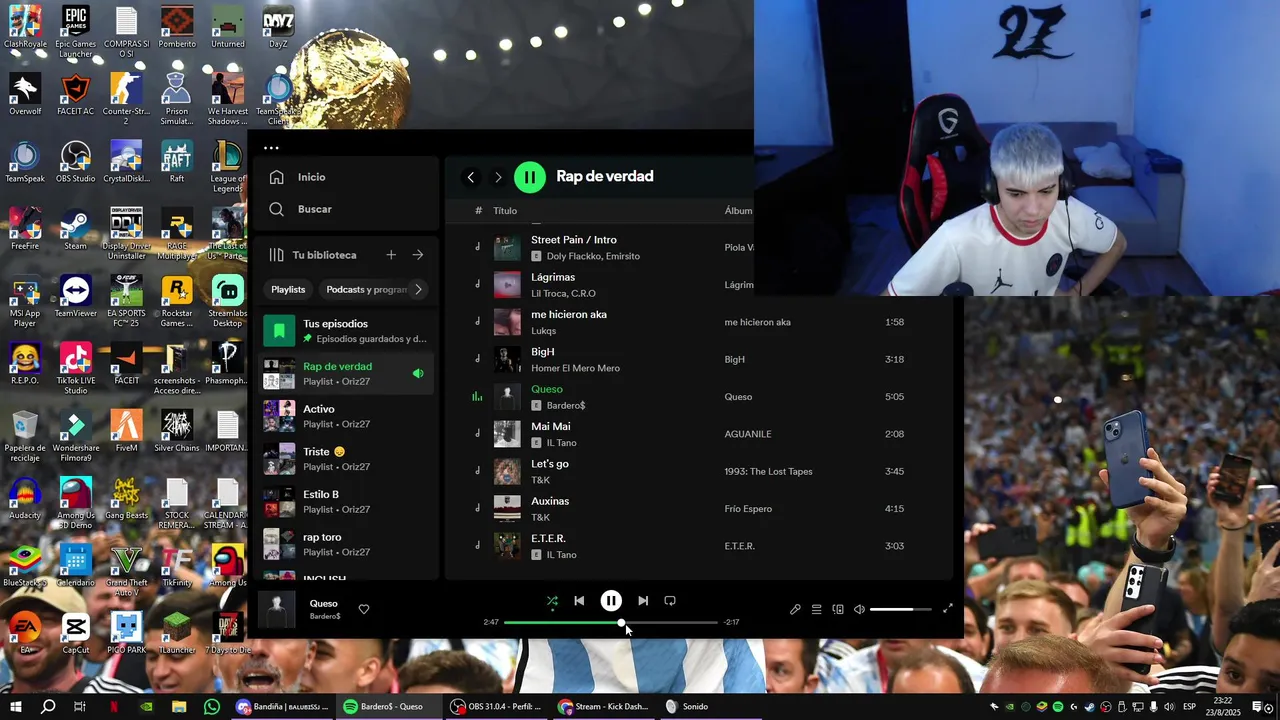This screenshot has width=1280, height=720.
Task: Filter library by Podcasts y programas
Action: point(366,289)
